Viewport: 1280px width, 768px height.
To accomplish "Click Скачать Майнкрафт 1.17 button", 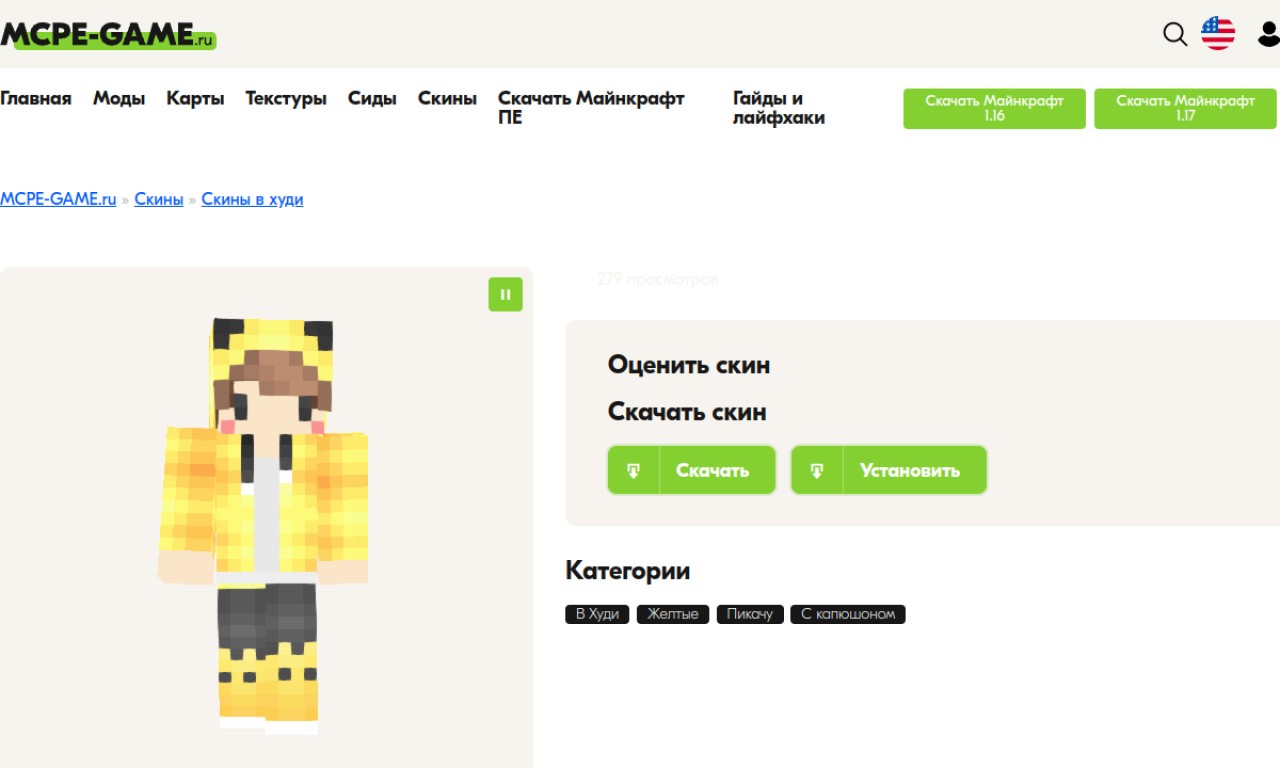I will pos(1185,108).
